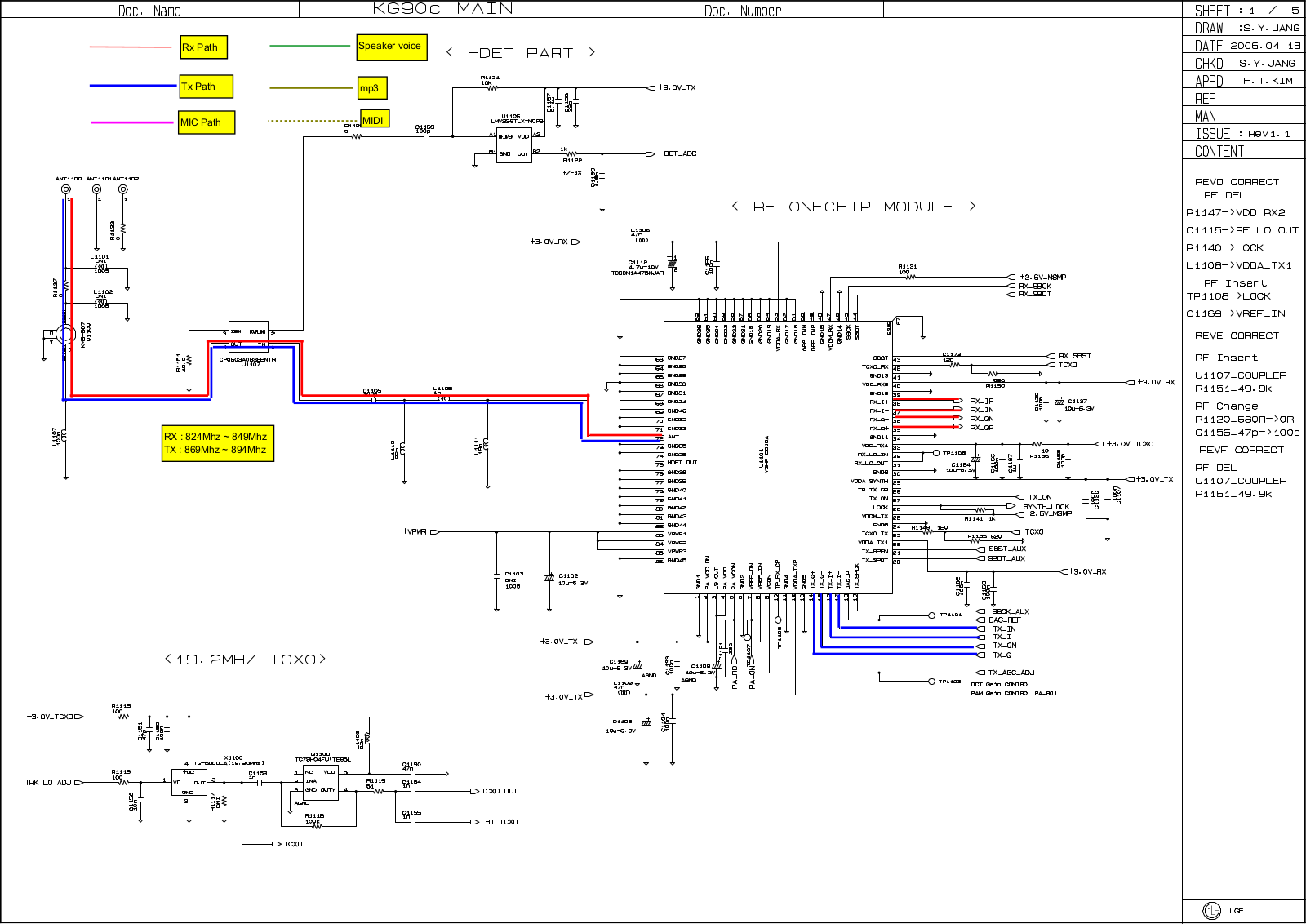This screenshot has height=924, width=1306.
Task: Click the REVE CORRECT revision note
Action: click(x=1237, y=335)
